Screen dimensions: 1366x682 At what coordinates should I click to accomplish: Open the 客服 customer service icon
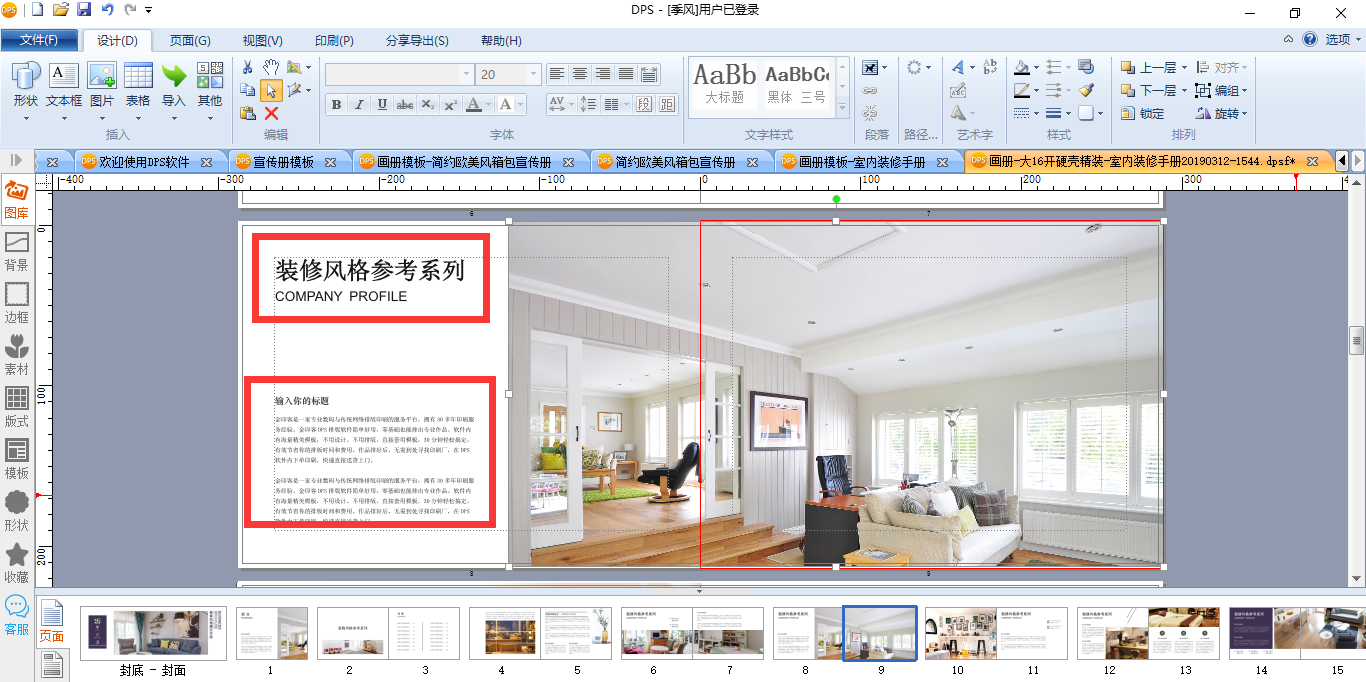[17, 616]
